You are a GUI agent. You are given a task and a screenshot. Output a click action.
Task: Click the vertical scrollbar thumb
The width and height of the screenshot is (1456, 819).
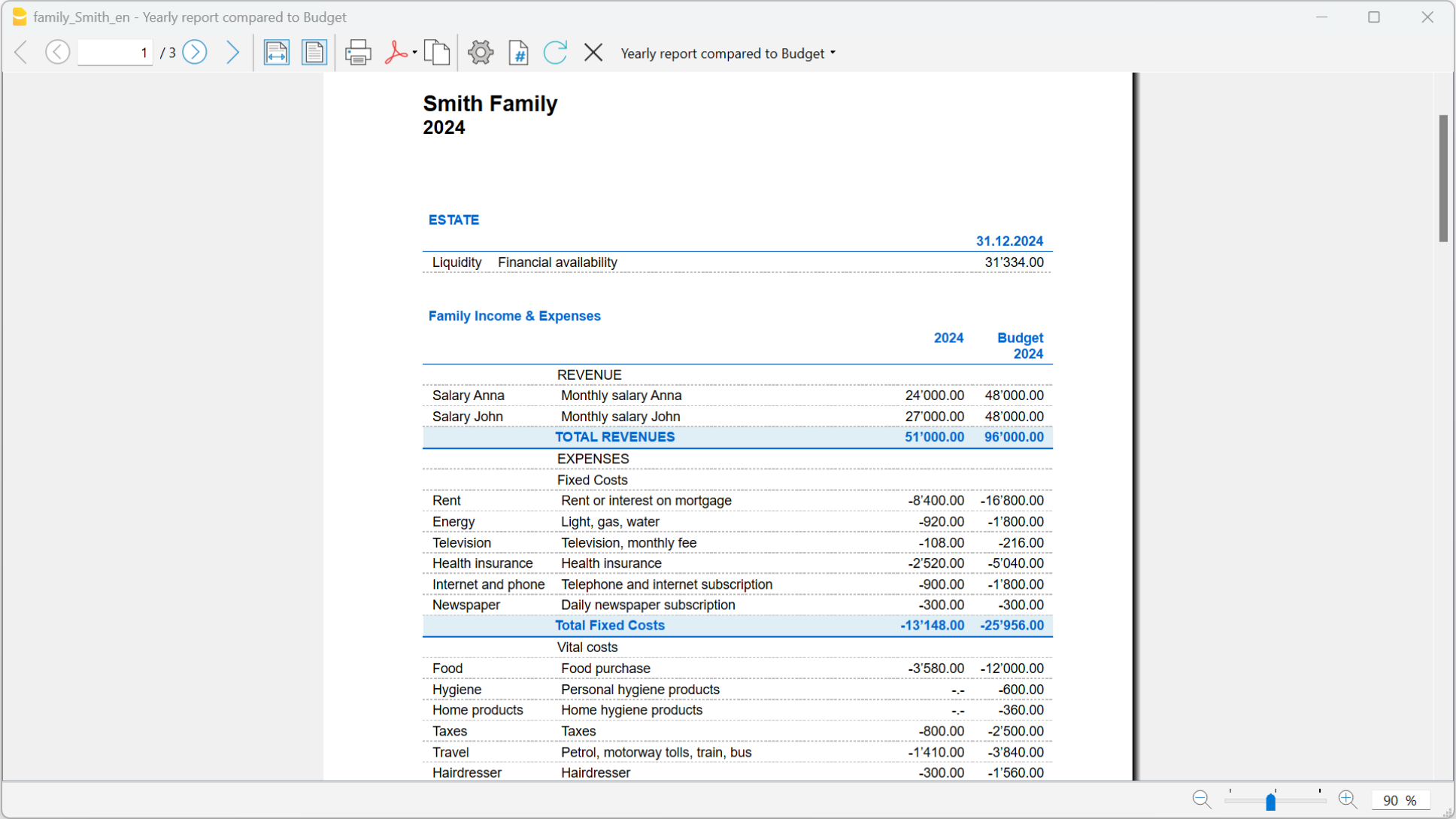tap(1443, 178)
